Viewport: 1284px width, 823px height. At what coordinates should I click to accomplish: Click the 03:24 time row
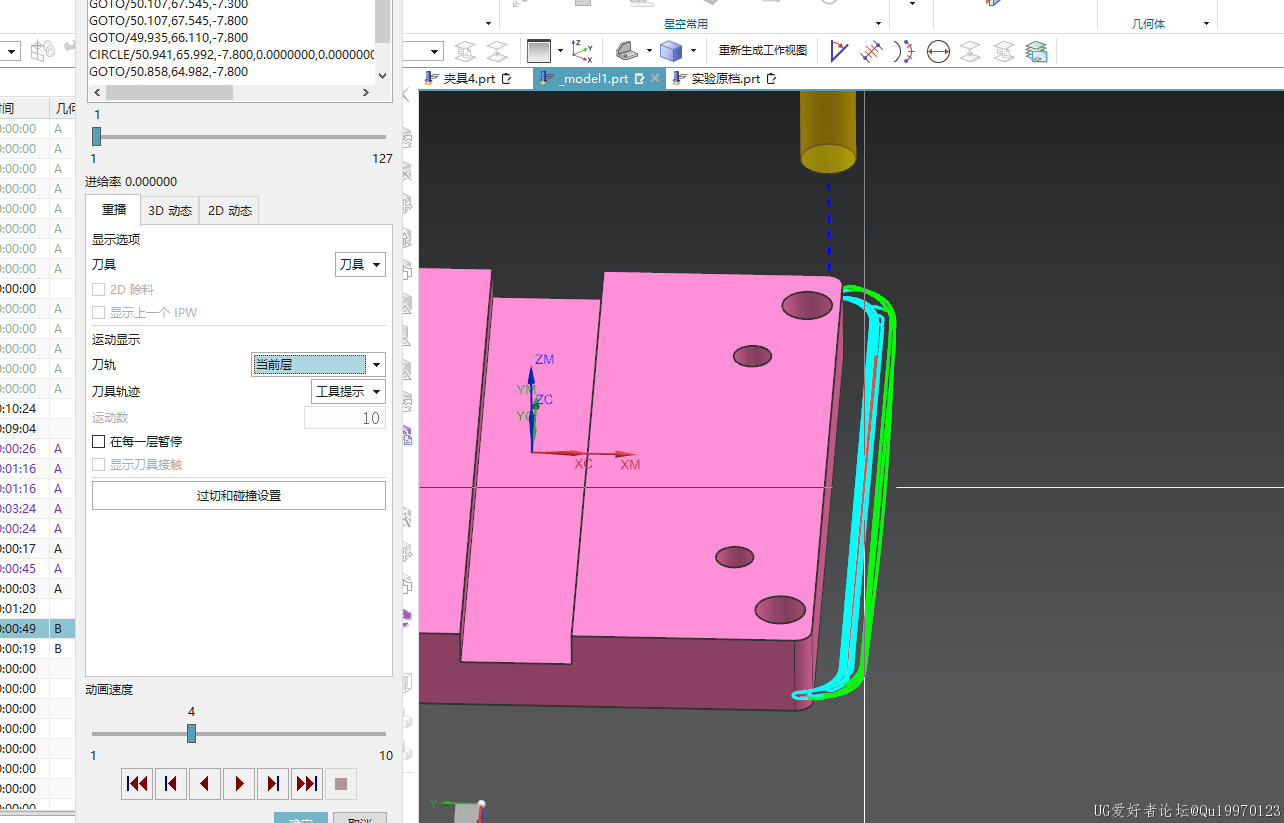pos(37,508)
